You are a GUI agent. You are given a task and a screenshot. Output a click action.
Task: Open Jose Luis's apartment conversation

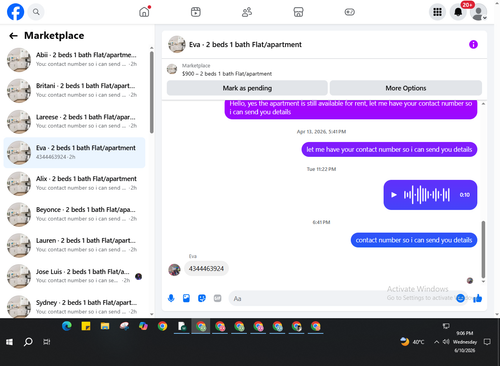pos(74,276)
